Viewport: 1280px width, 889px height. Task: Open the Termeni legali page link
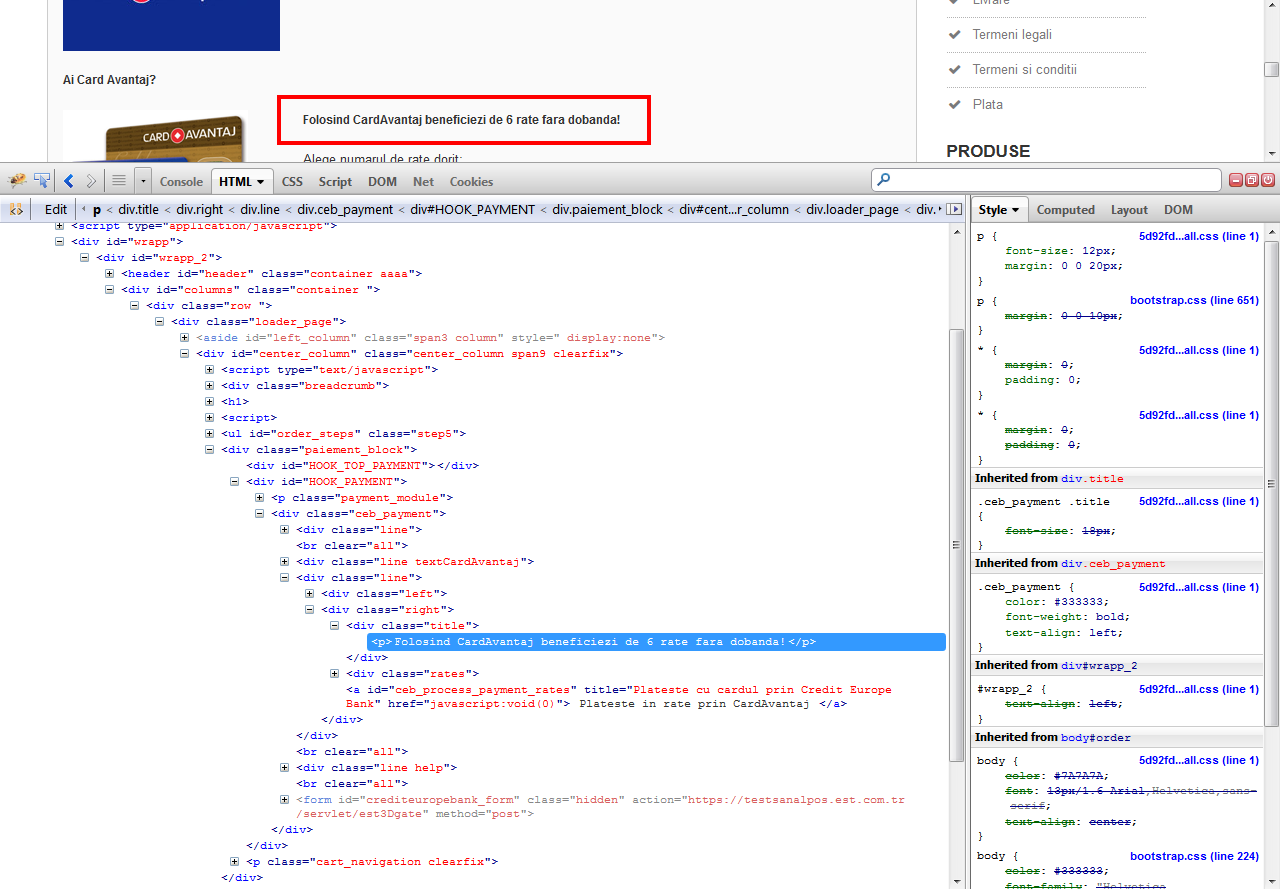tap(1012, 35)
